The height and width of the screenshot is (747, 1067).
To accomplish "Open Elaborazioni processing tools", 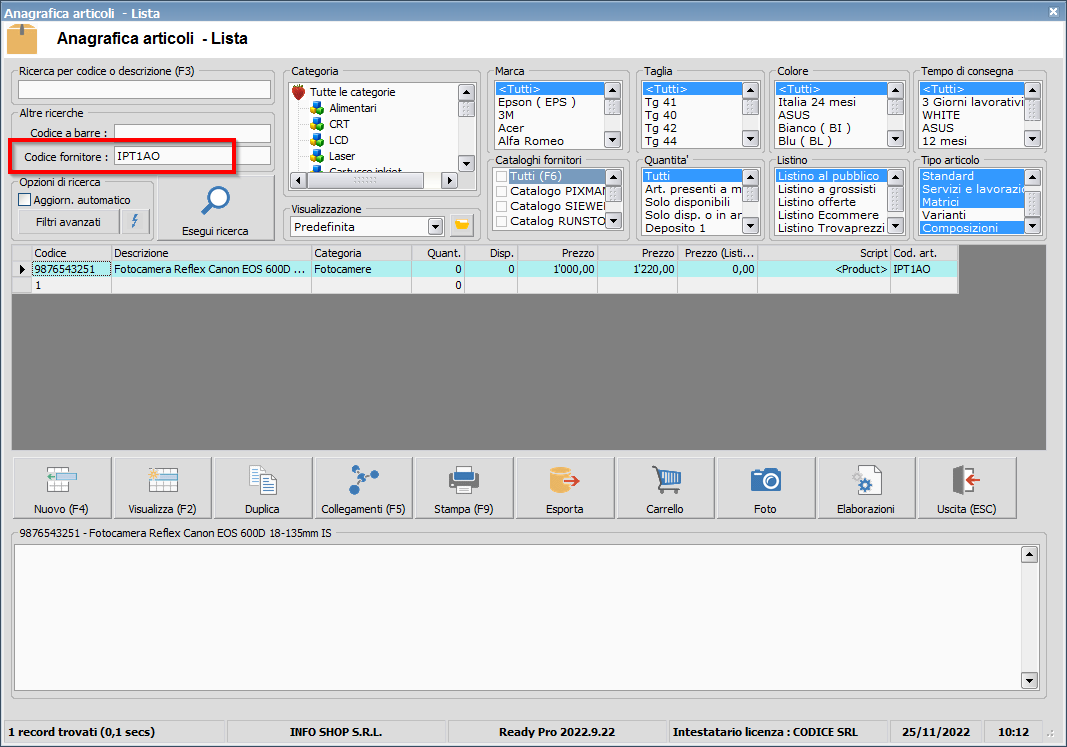I will [x=866, y=488].
